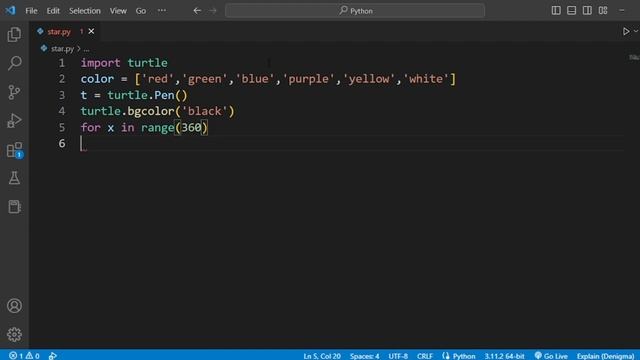
Task: Click Spaces: 4 indentation setting
Action: (x=364, y=356)
